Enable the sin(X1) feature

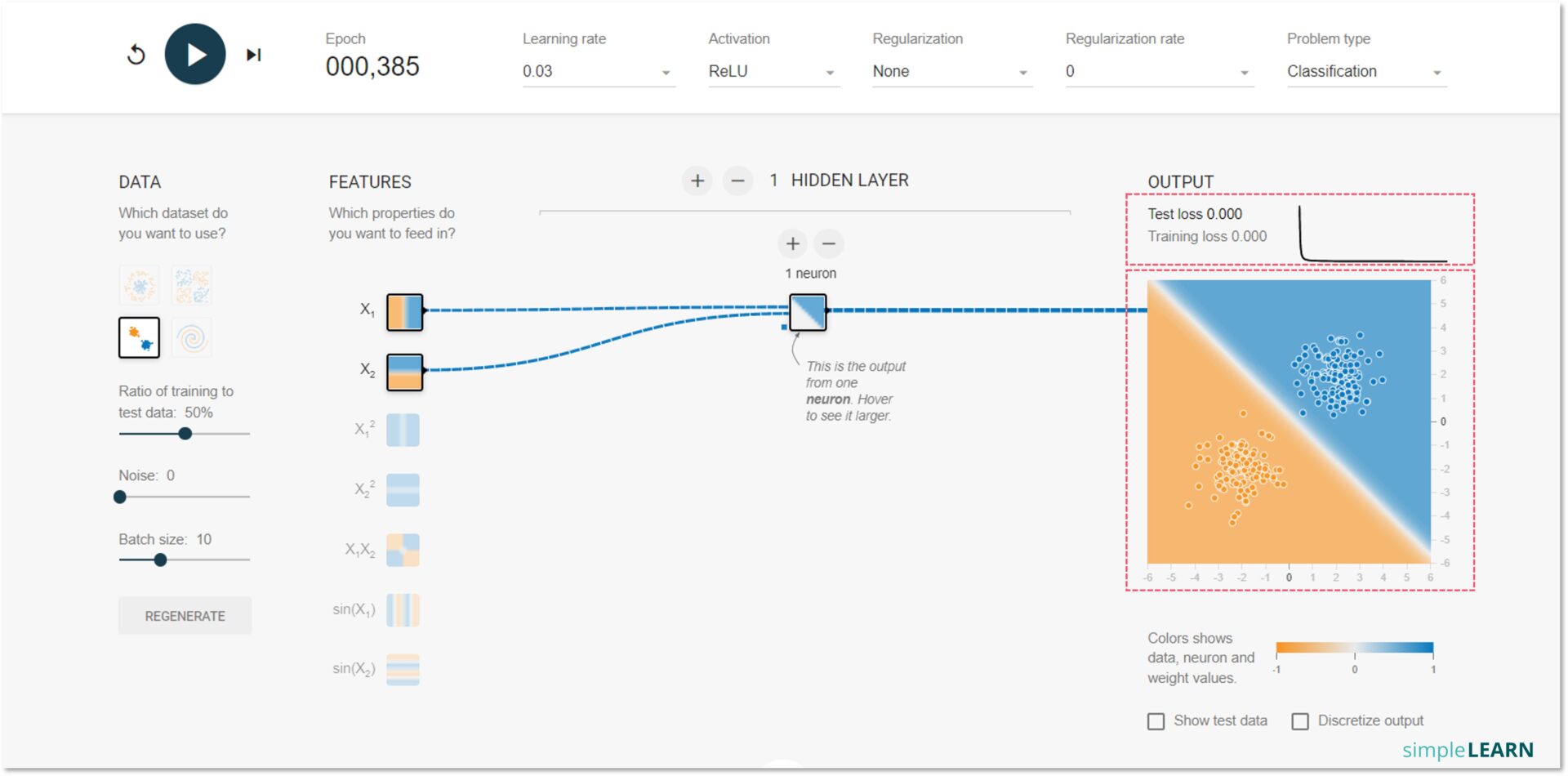403,609
